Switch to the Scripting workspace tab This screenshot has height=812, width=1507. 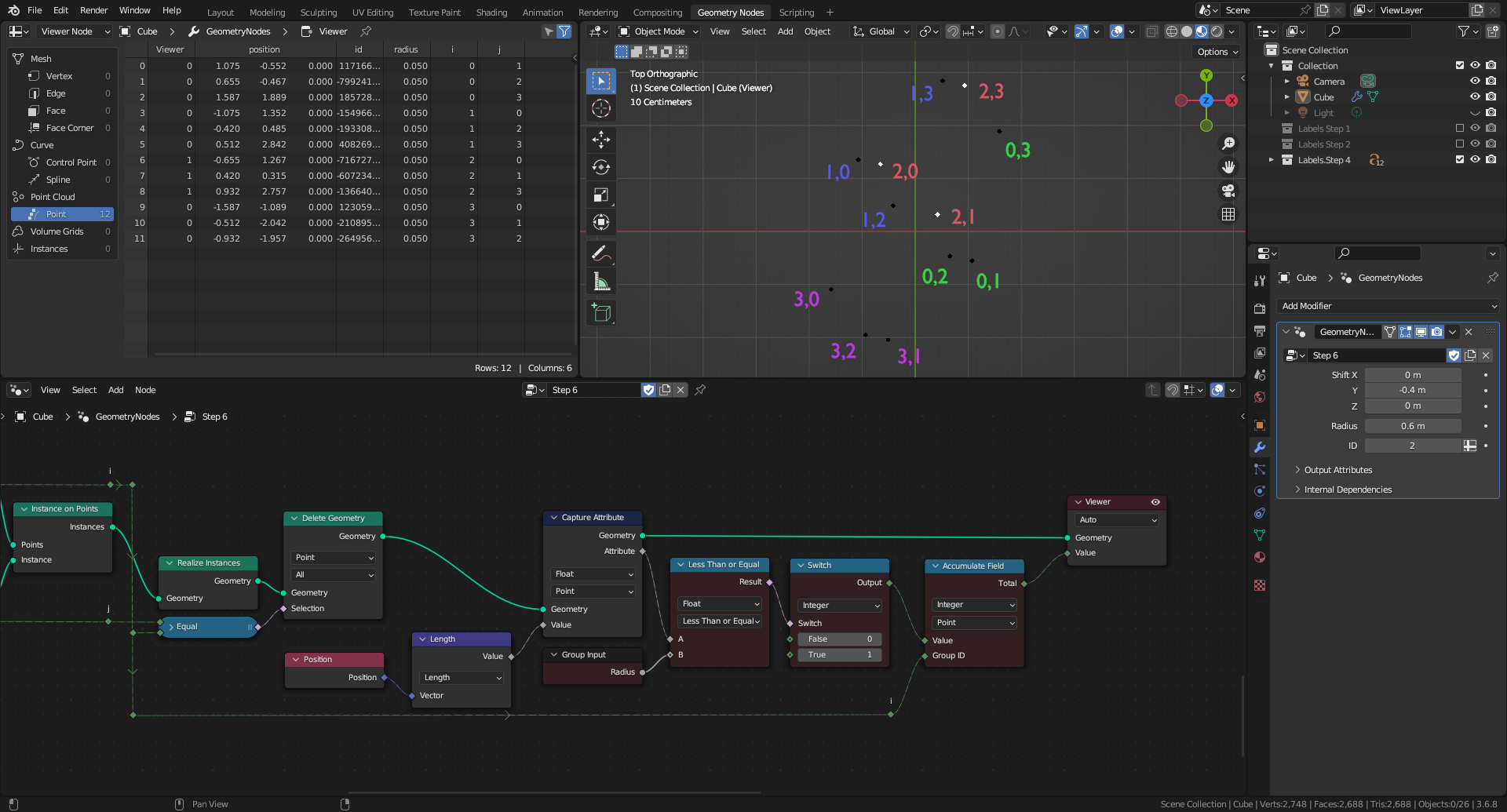click(797, 13)
